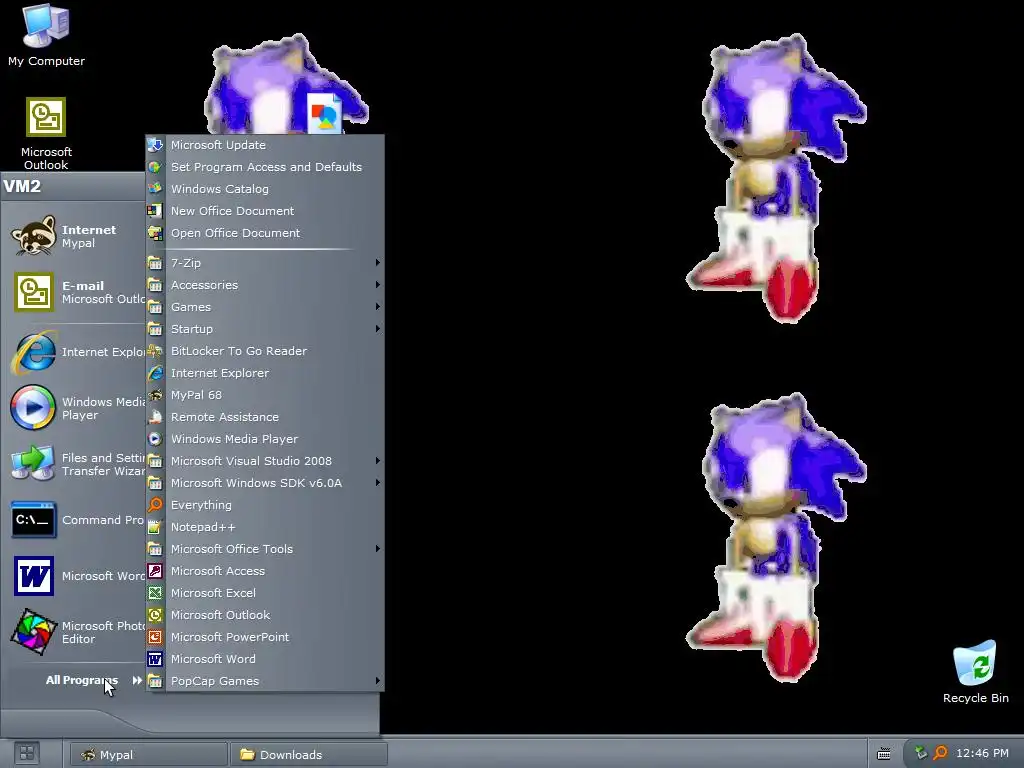
Task: Click the document file icon on desktop
Action: 325,114
